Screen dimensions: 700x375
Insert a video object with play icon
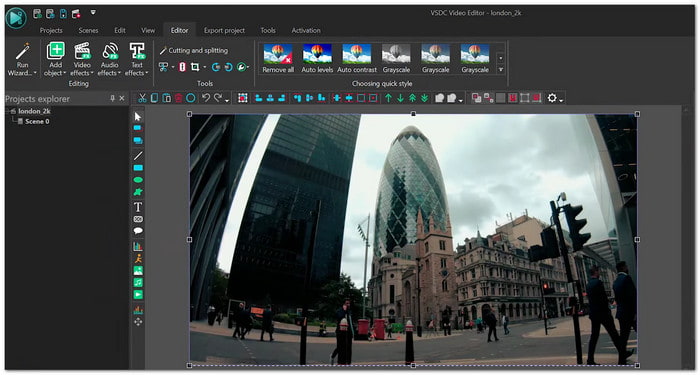[x=138, y=295]
